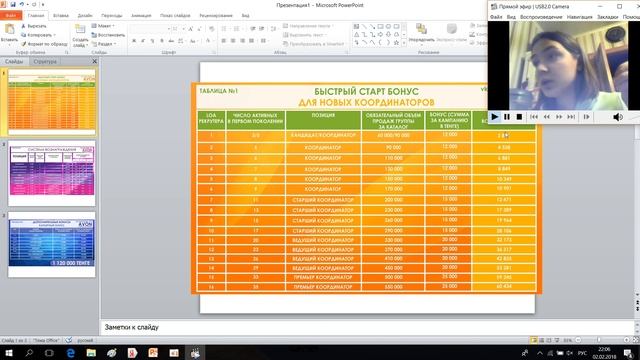640x360 pixels.
Task: Open the Windows Start menu
Action: coord(8,353)
